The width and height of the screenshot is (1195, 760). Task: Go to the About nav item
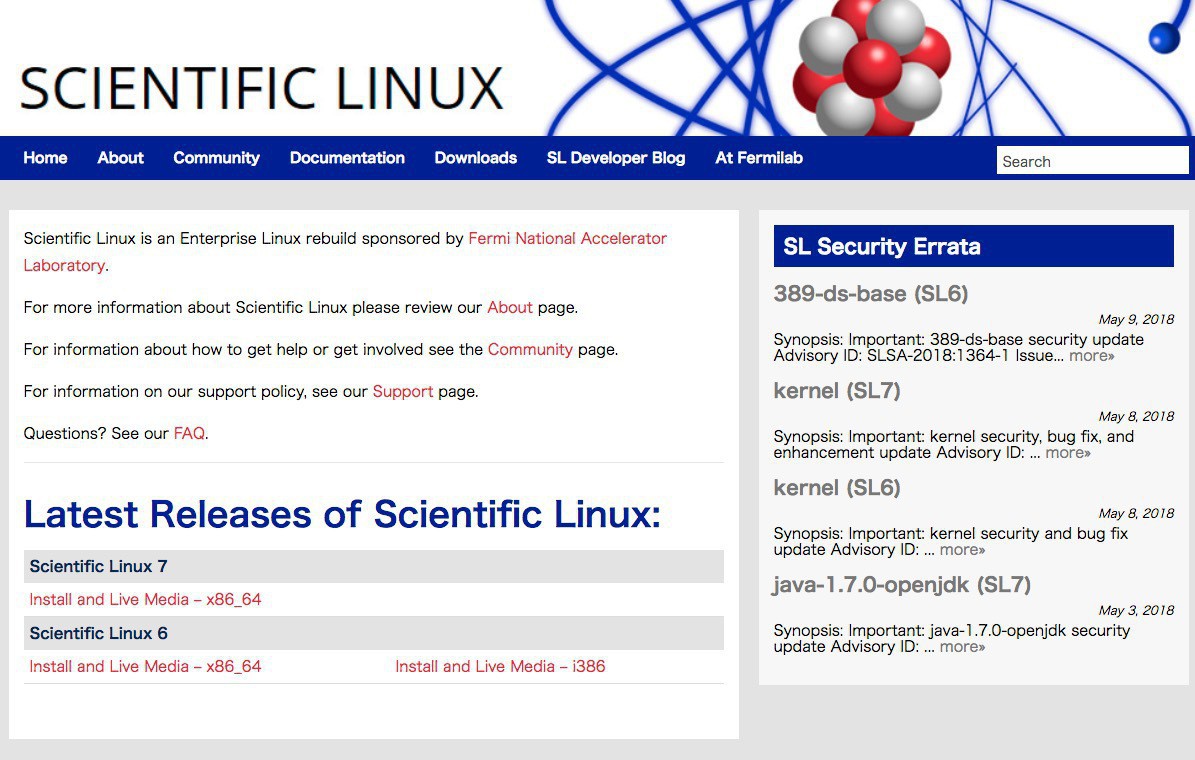[120, 158]
